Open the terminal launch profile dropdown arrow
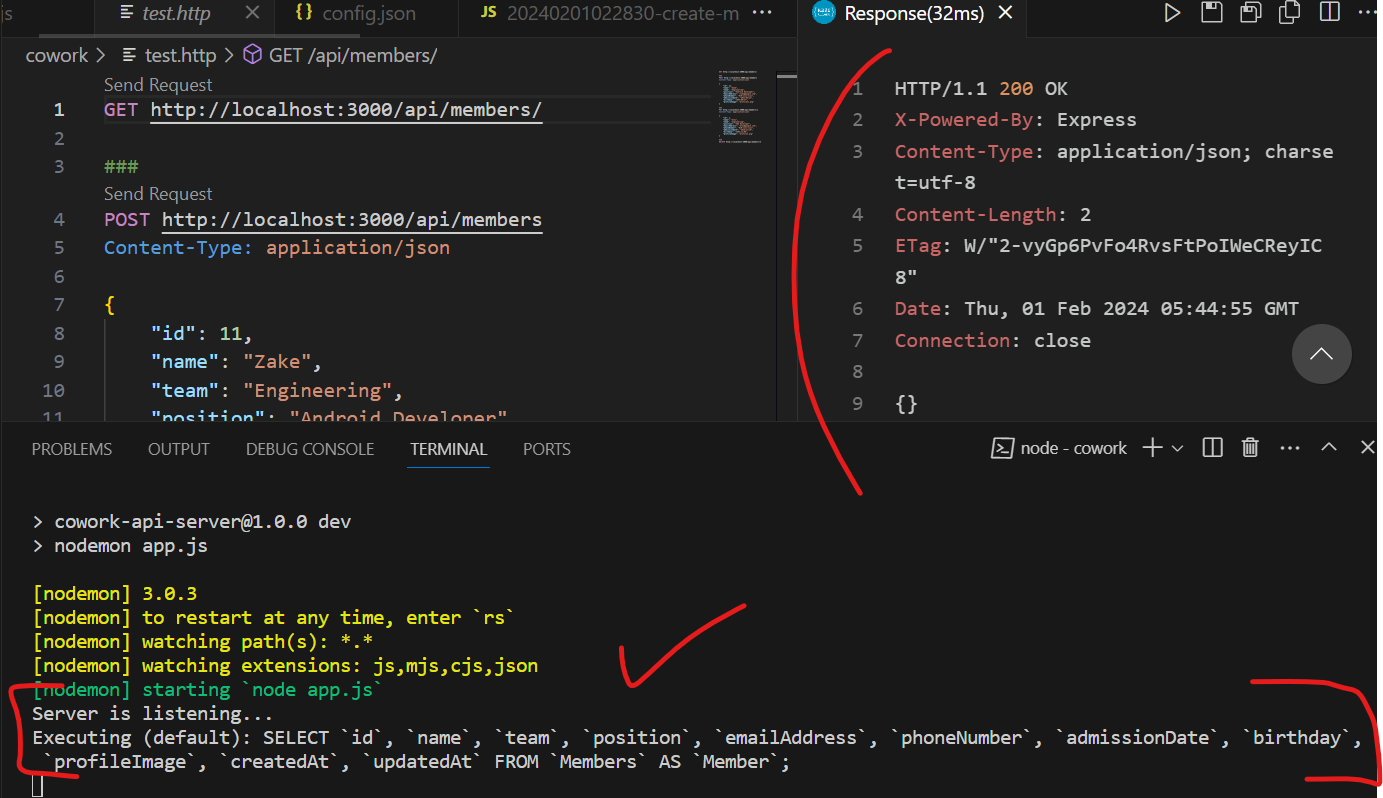 click(1177, 448)
